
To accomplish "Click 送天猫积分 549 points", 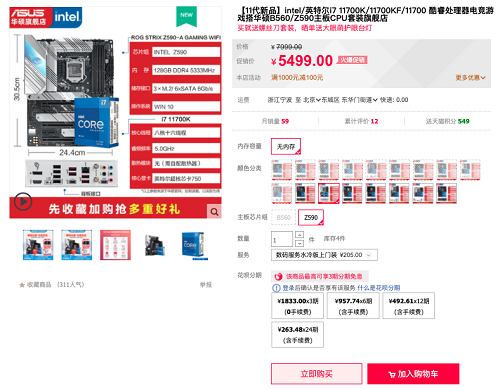I will 447,121.
